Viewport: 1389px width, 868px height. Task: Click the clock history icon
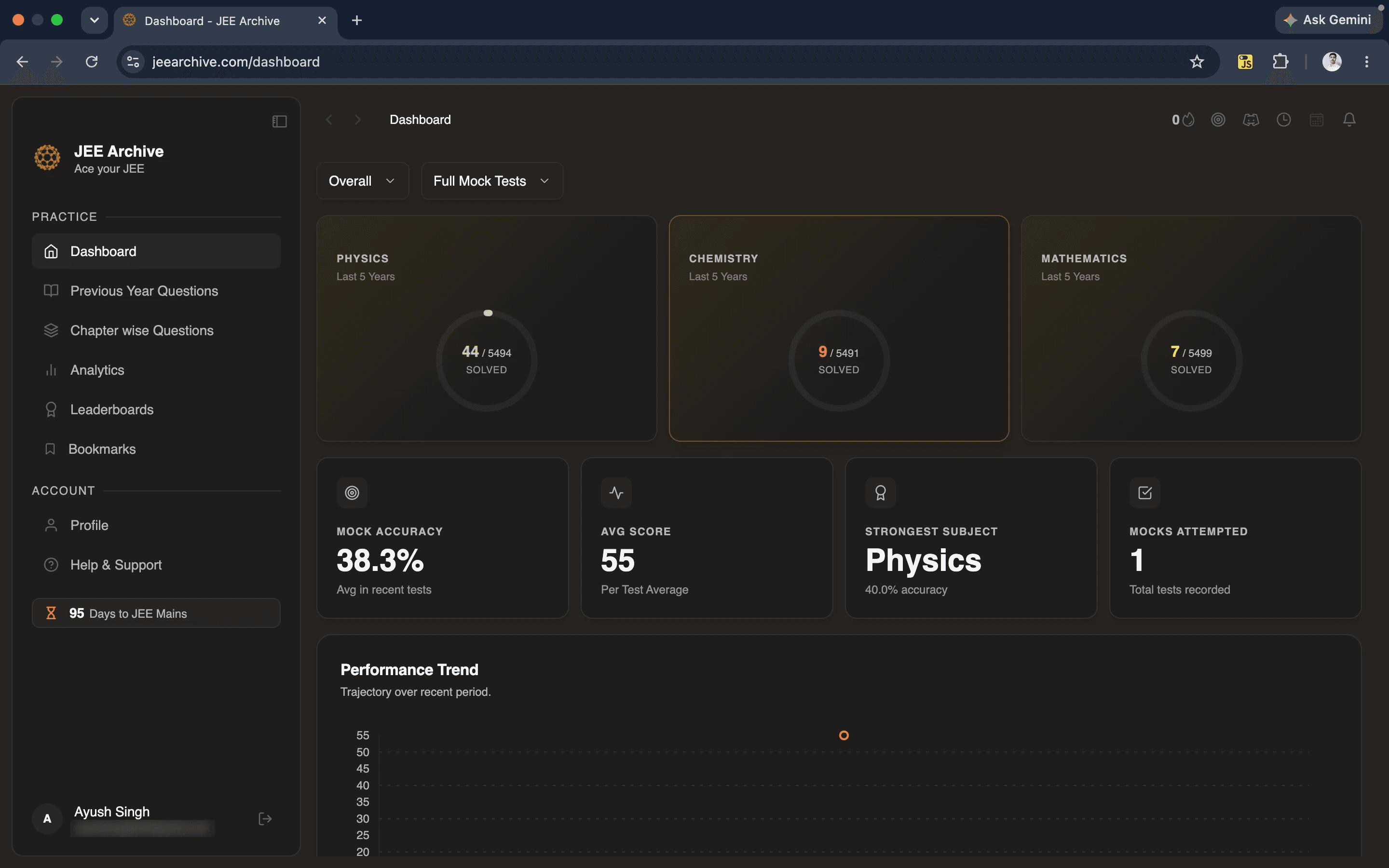coord(1283,120)
